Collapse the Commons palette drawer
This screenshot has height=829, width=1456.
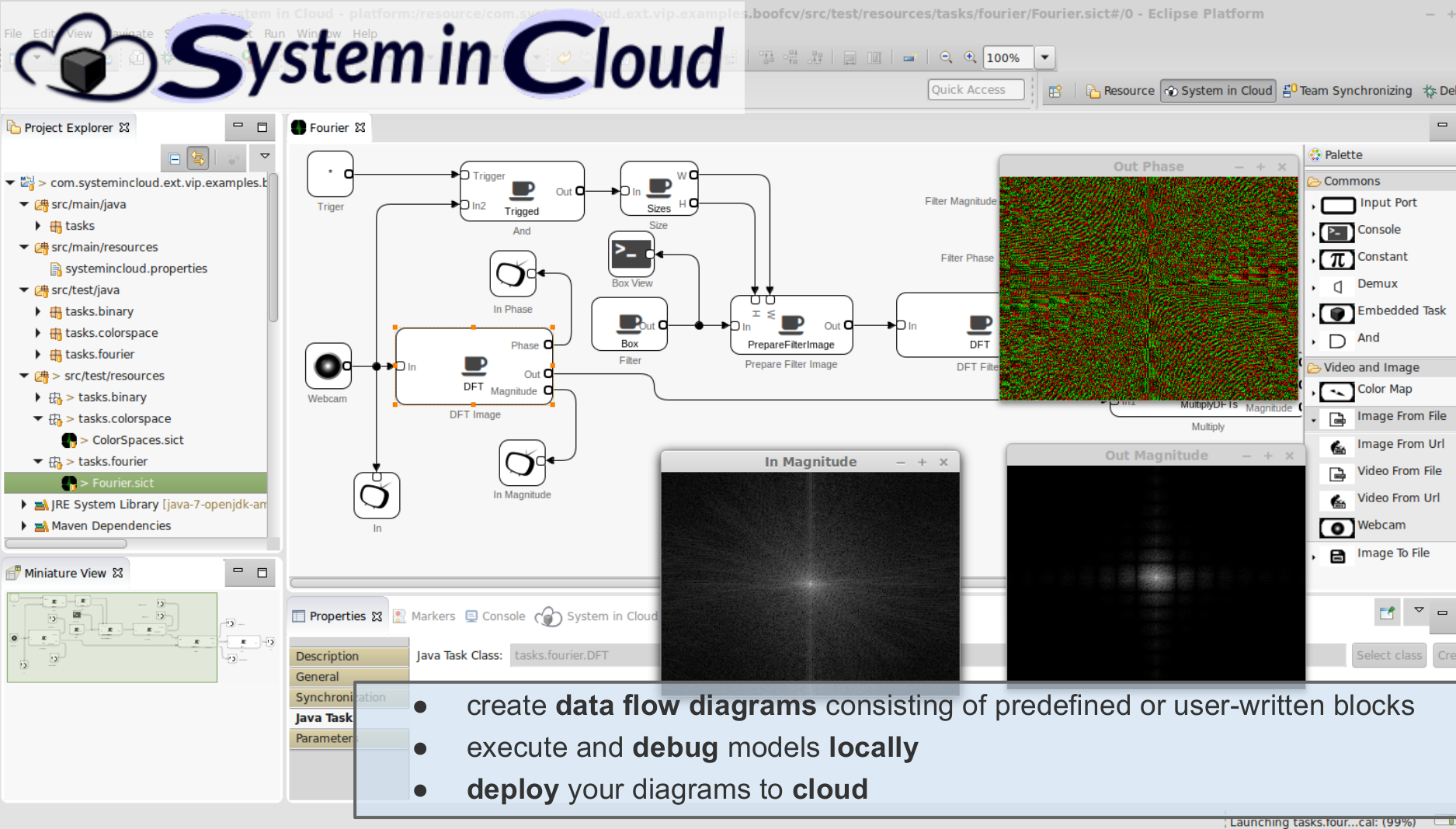(x=1380, y=182)
